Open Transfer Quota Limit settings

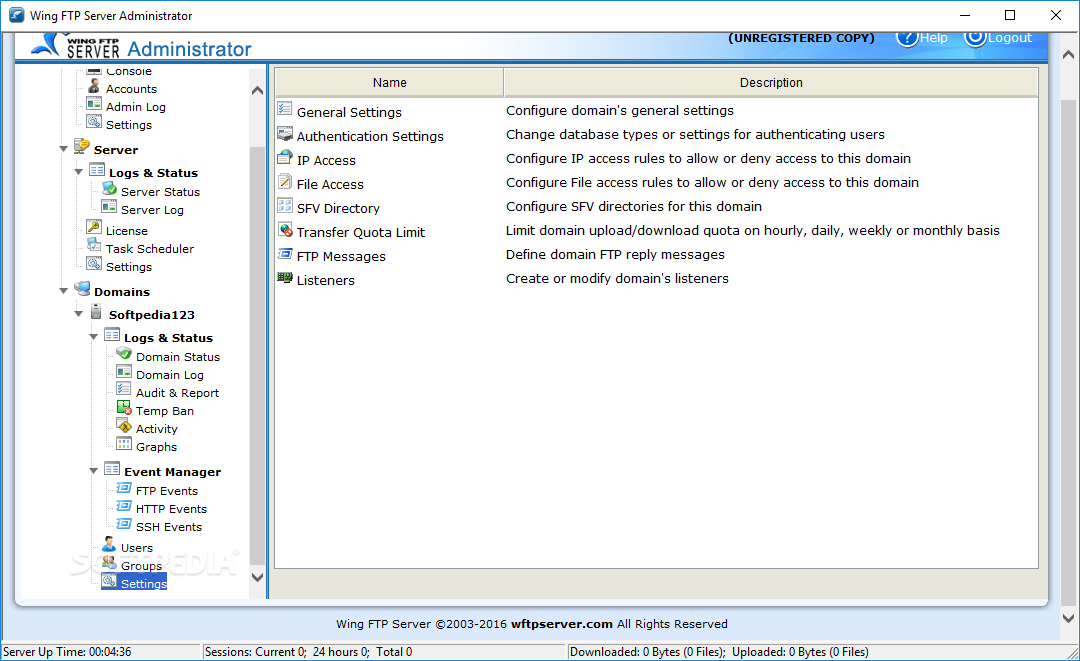pos(361,233)
